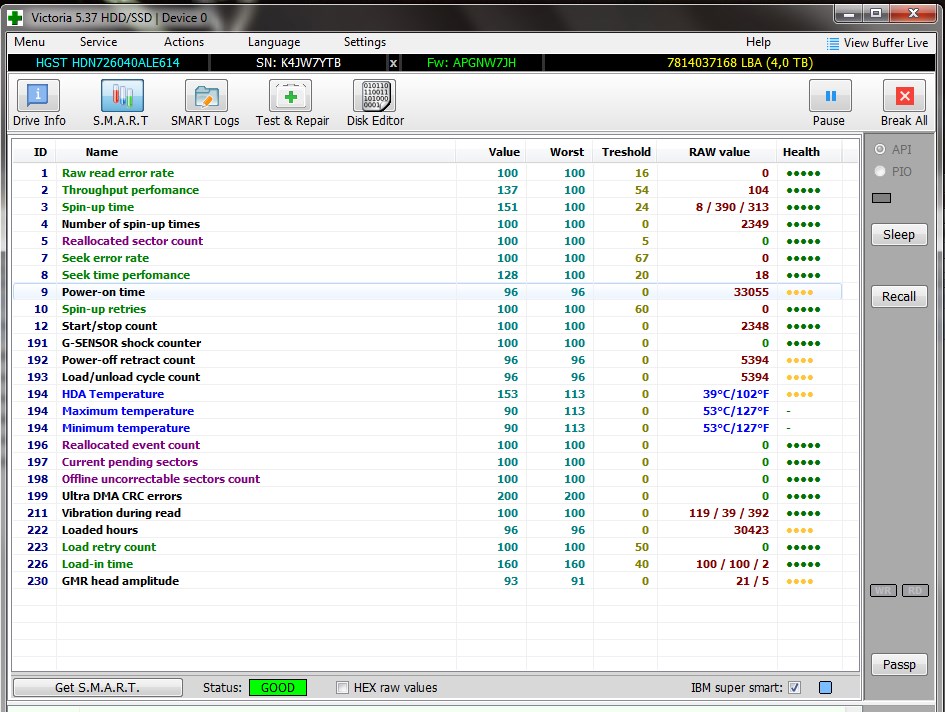
Task: Open the Menu menu
Action: (x=30, y=42)
